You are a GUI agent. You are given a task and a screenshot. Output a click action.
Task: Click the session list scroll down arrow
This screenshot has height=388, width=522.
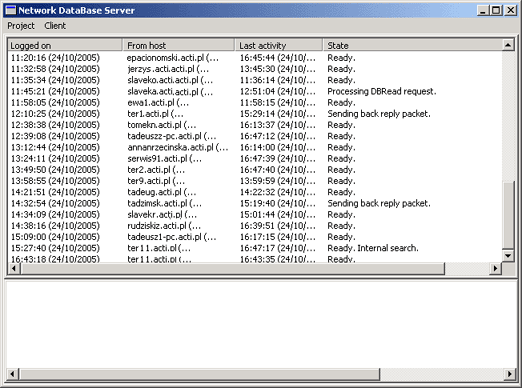coord(508,256)
